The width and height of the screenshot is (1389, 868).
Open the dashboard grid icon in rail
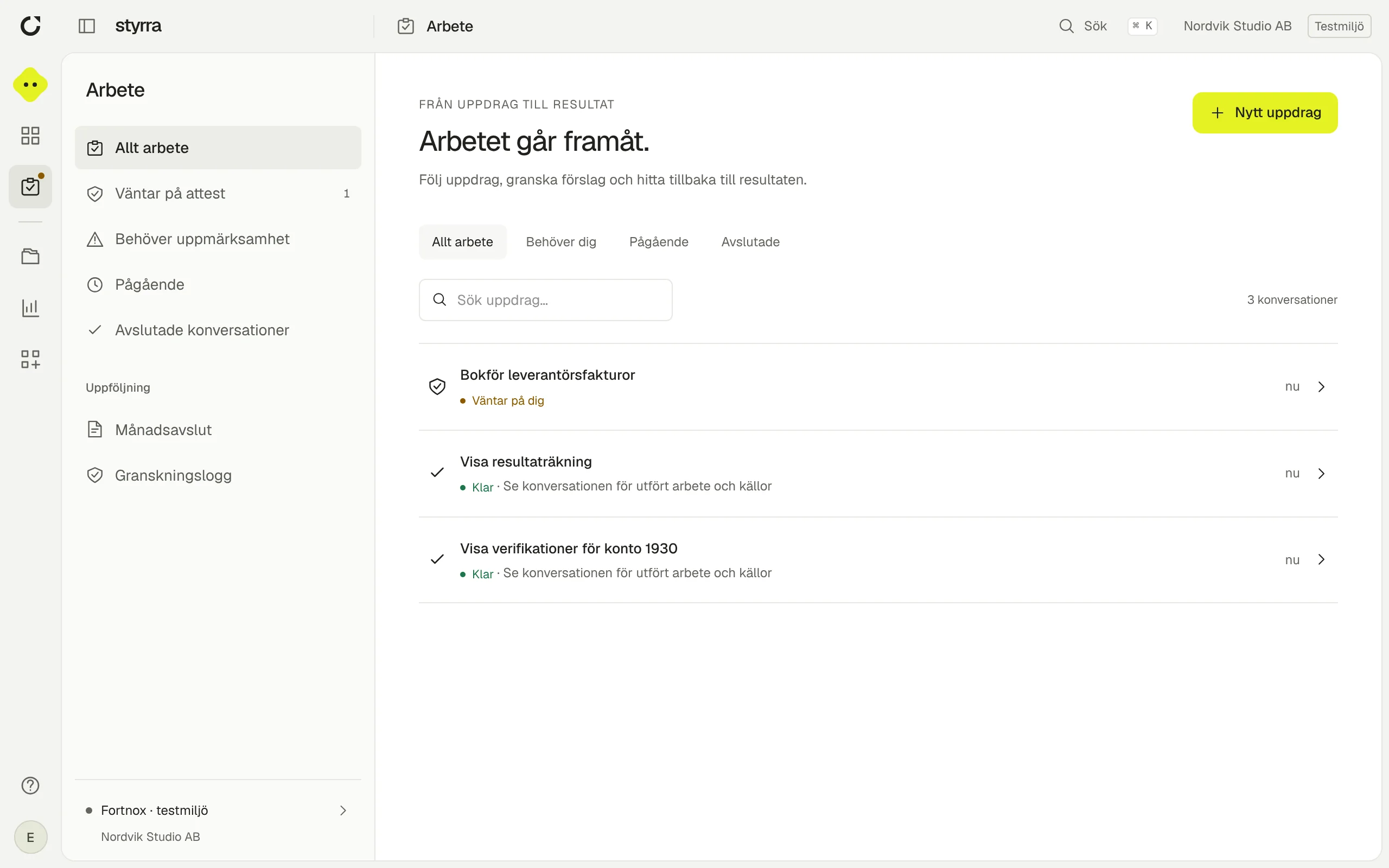30,136
